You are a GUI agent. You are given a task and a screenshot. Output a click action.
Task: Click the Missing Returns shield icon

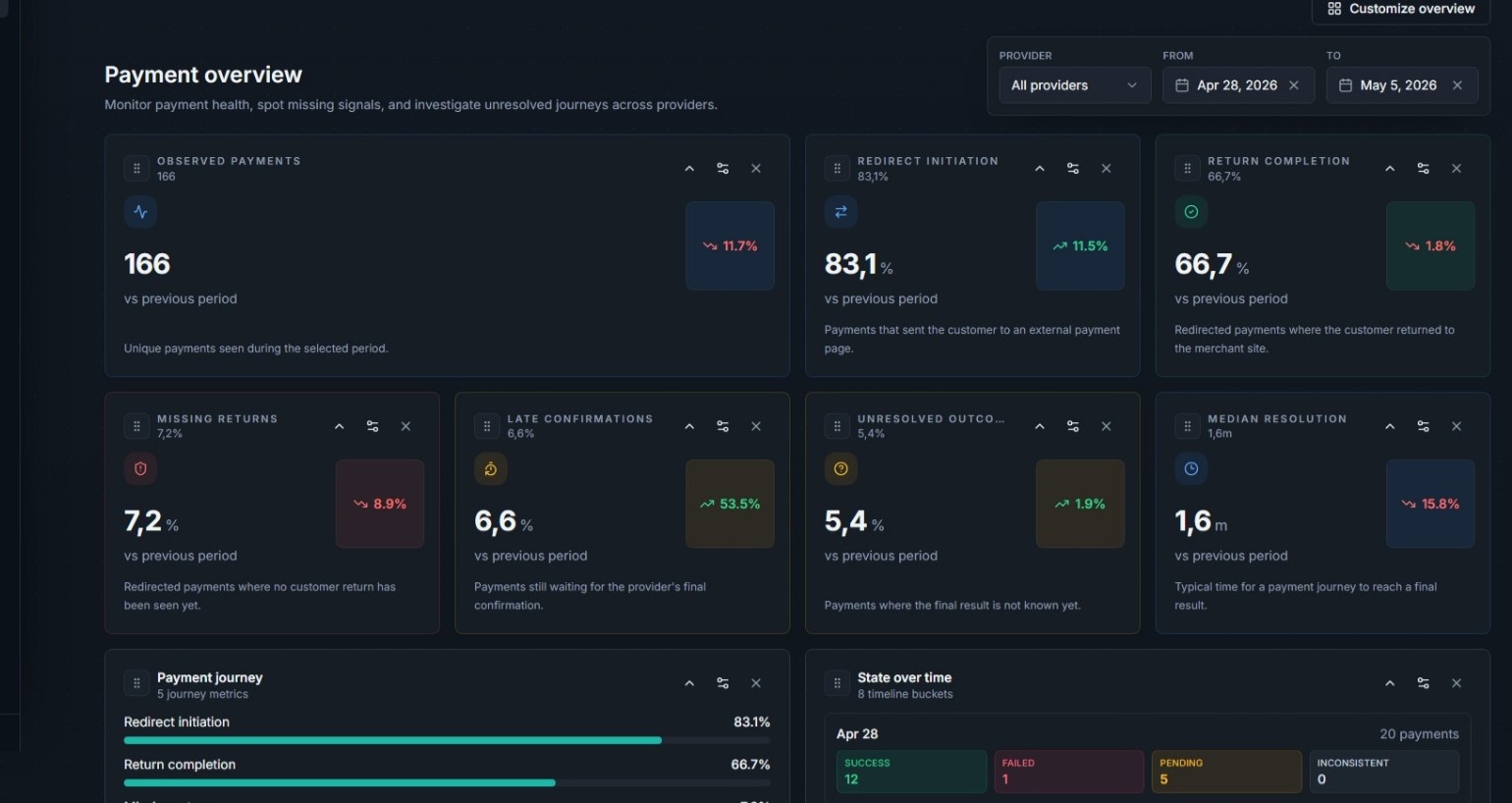(140, 469)
